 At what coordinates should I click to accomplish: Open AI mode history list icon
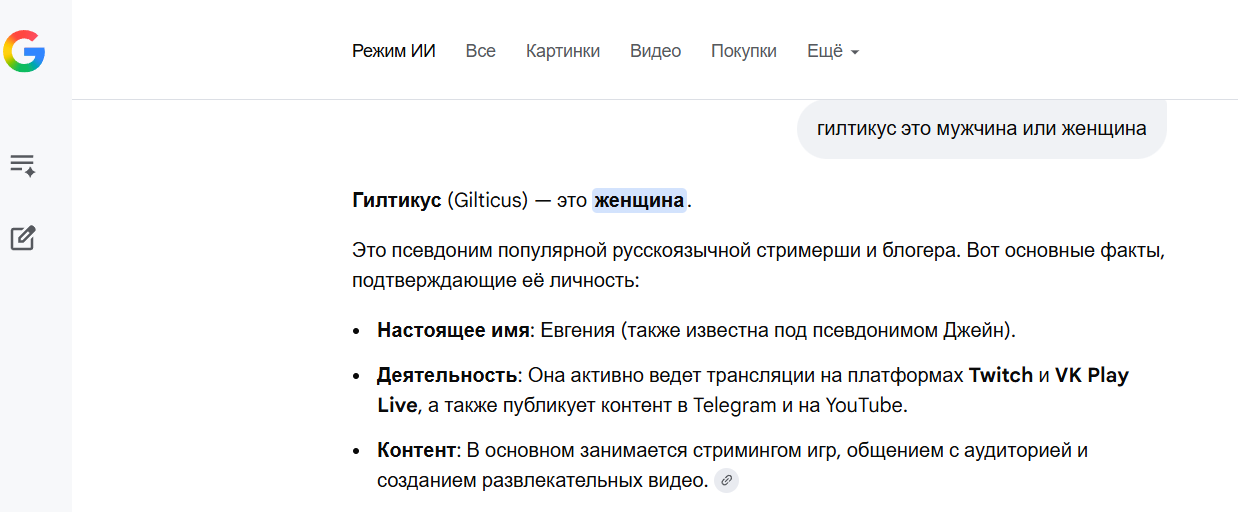(23, 165)
